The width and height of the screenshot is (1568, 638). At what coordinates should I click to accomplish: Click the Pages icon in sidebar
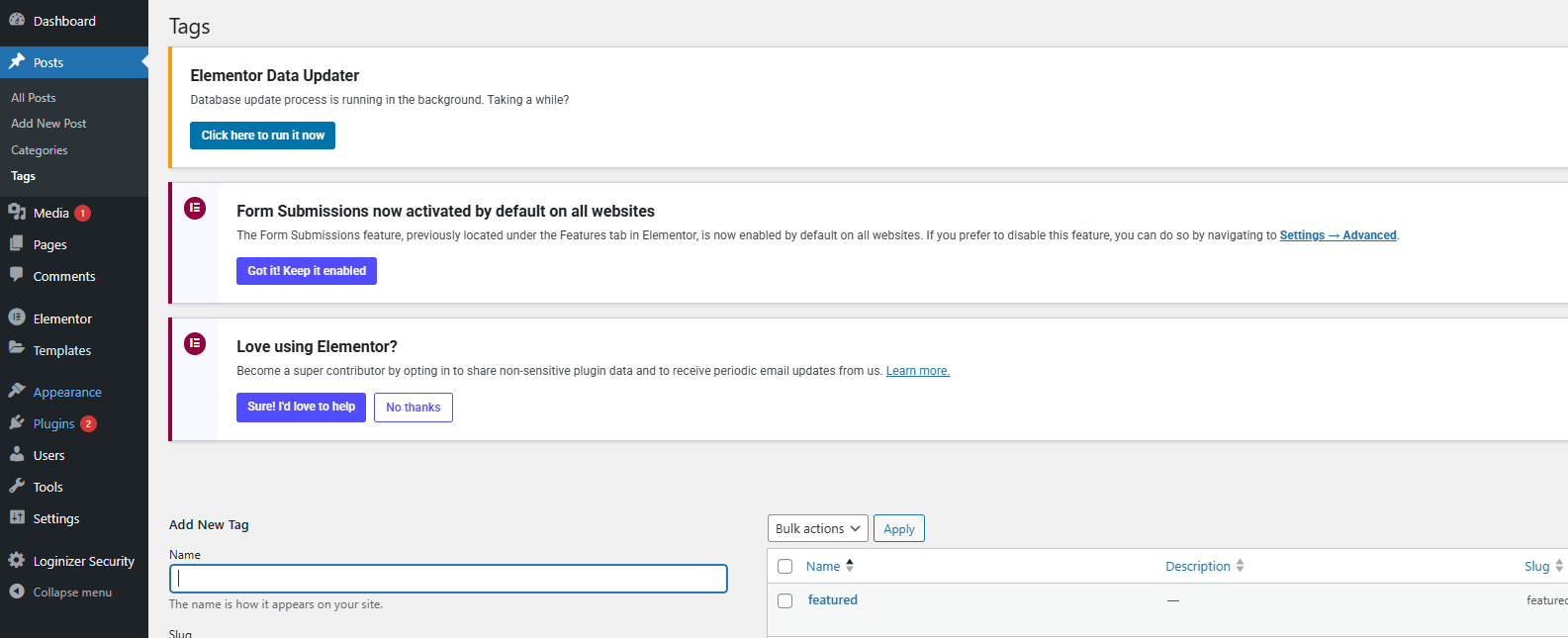tap(17, 243)
